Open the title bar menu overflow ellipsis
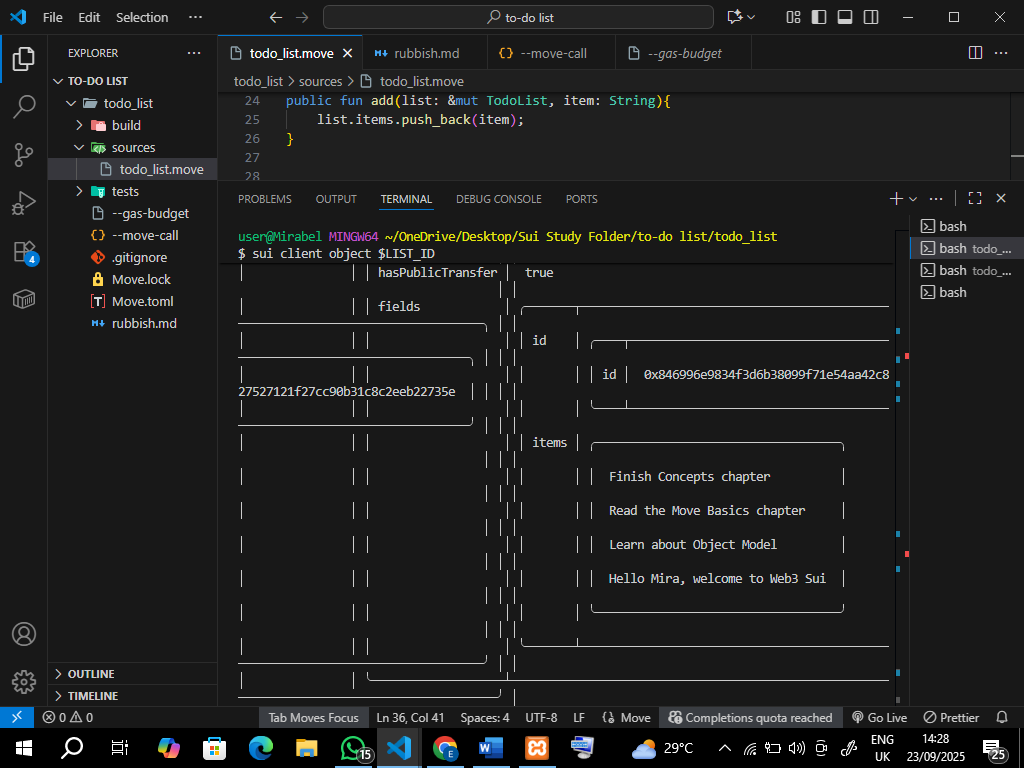This screenshot has height=768, width=1024. (195, 18)
